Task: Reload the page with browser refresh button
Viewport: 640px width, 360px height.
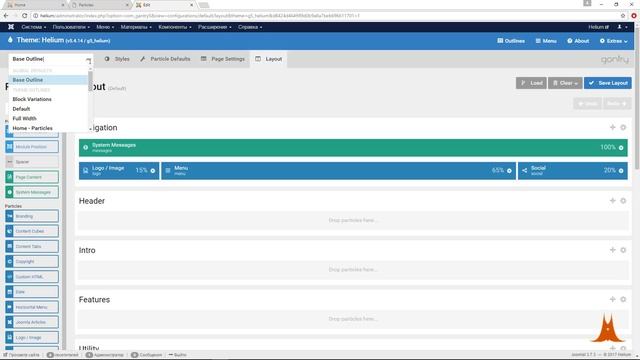Action: [x=24, y=16]
